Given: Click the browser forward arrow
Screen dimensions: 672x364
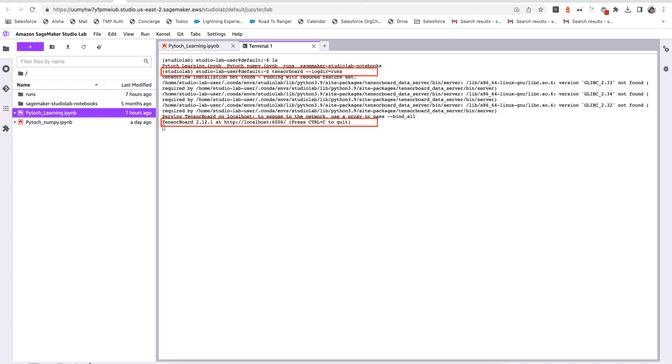Looking at the screenshot, I should click(20, 9).
